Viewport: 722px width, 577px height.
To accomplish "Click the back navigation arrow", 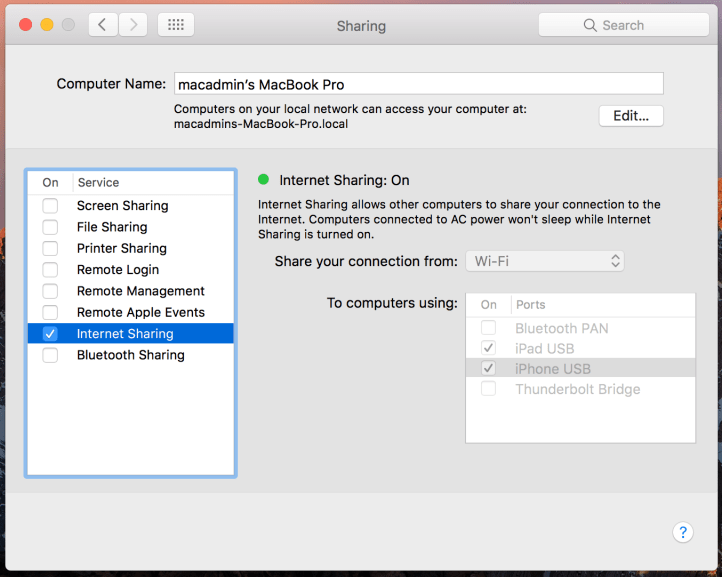I will coord(103,25).
